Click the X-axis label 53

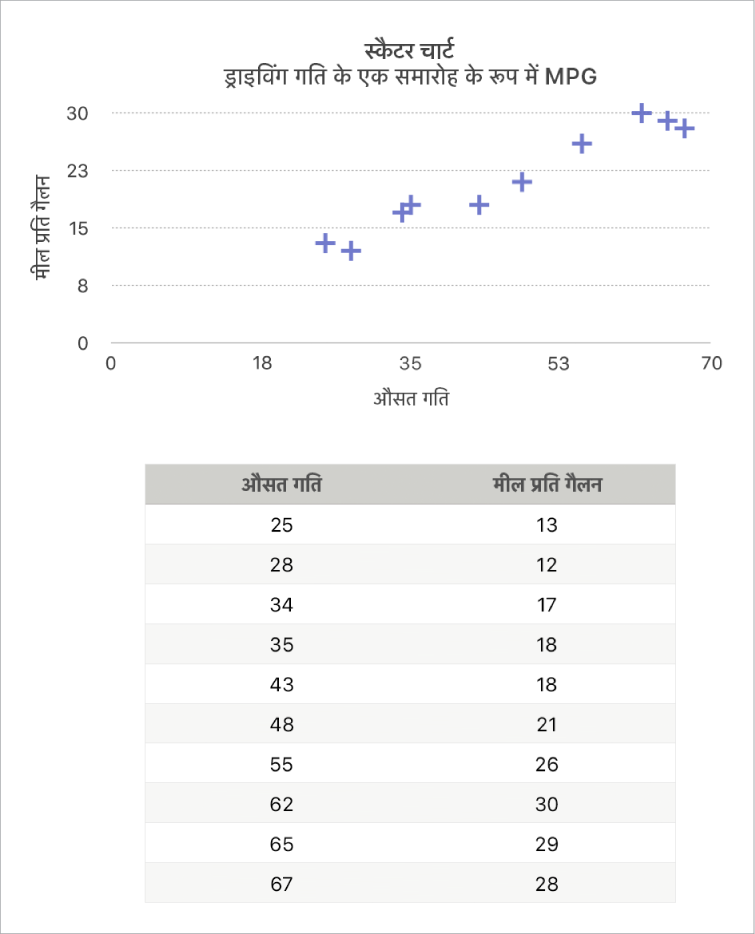[x=558, y=363]
